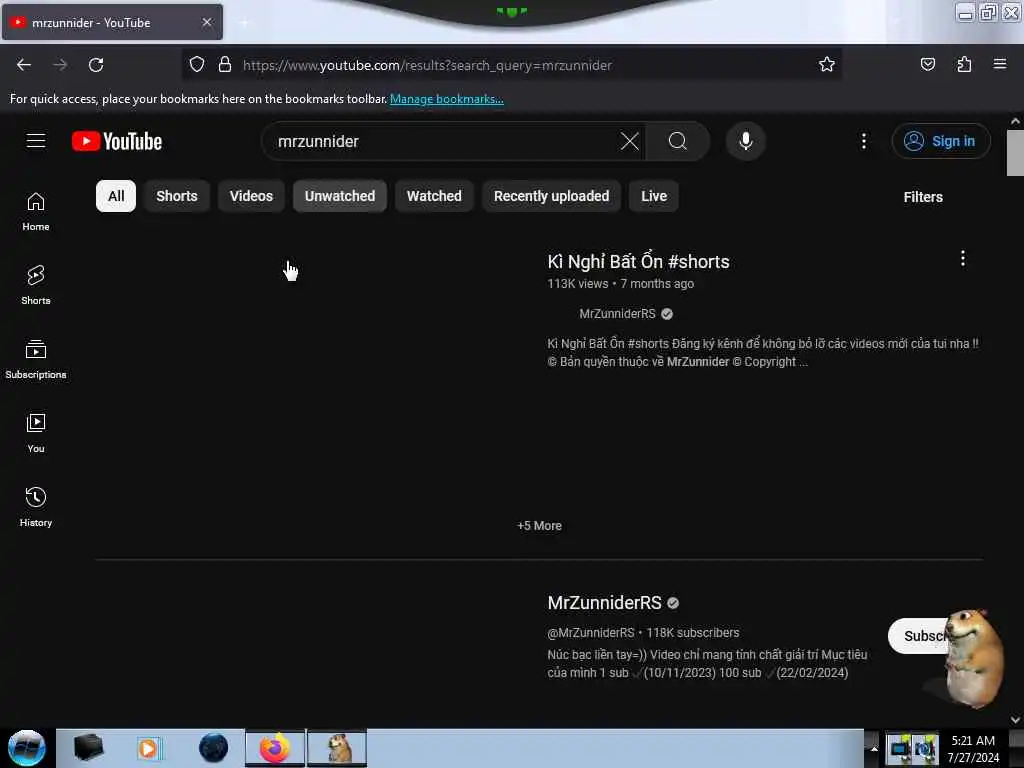Screen dimensions: 1024x768
Task: Open the Kì Nghỉ Bất Ổn #shorts video title
Action: click(638, 261)
